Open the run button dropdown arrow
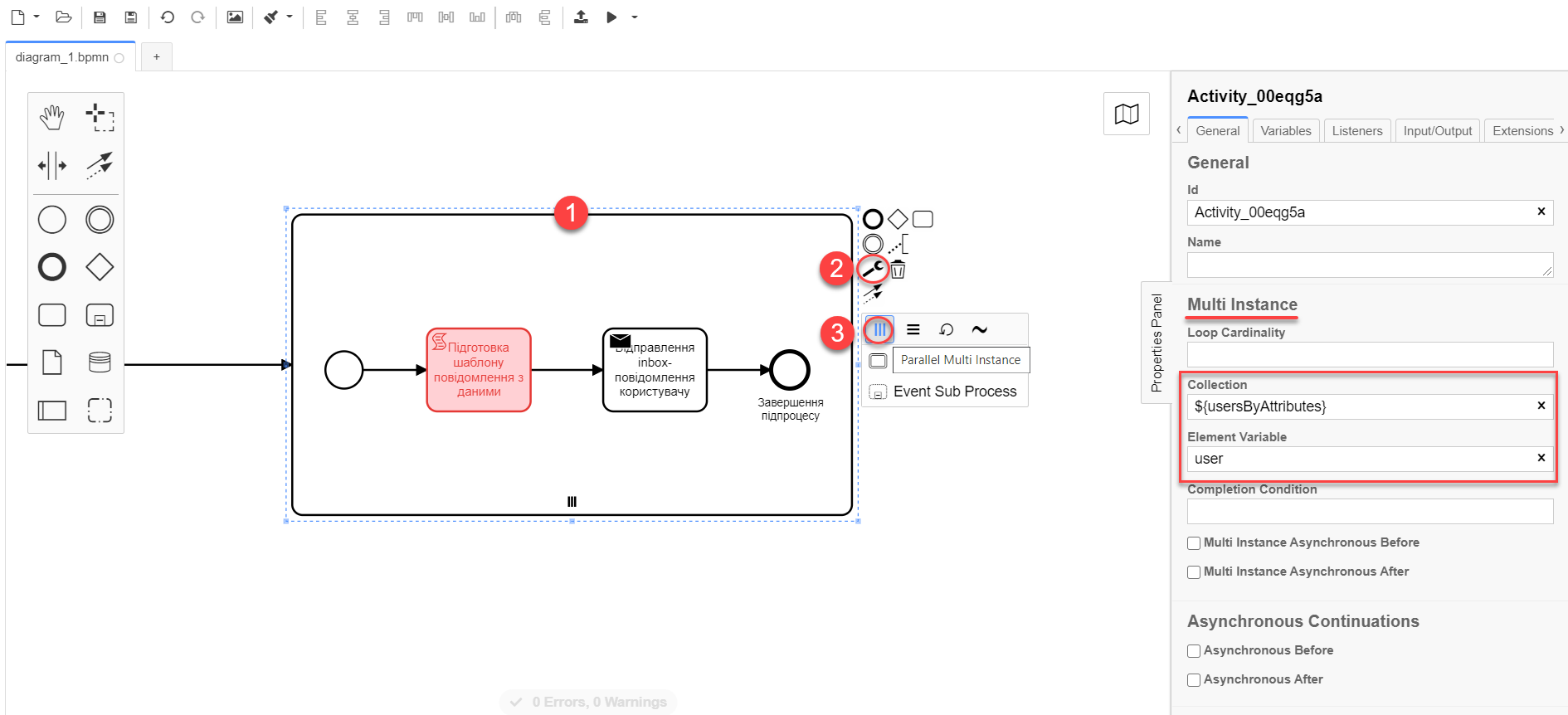The width and height of the screenshot is (1568, 715). point(635,17)
